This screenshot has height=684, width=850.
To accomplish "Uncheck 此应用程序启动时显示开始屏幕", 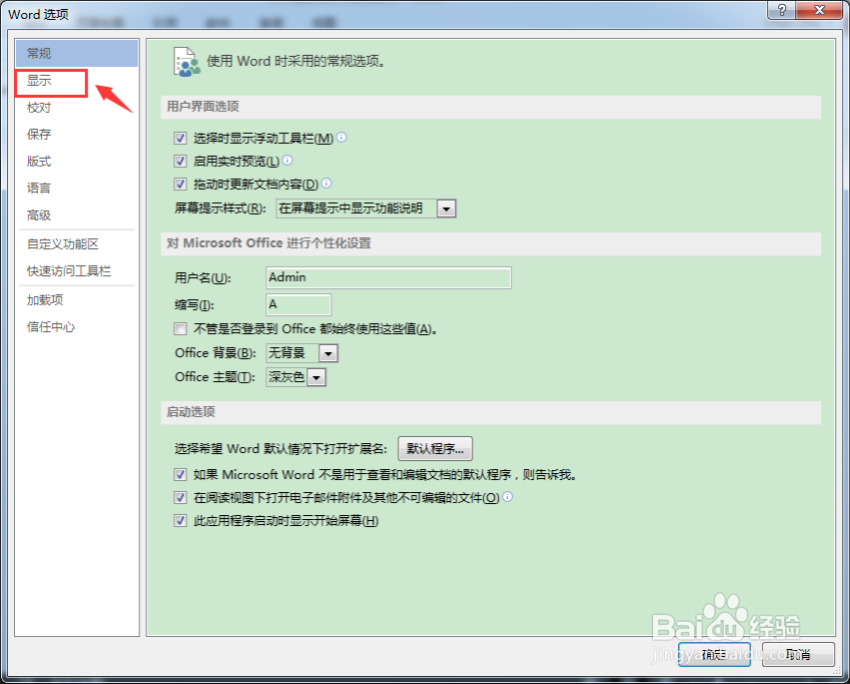I will 180,520.
